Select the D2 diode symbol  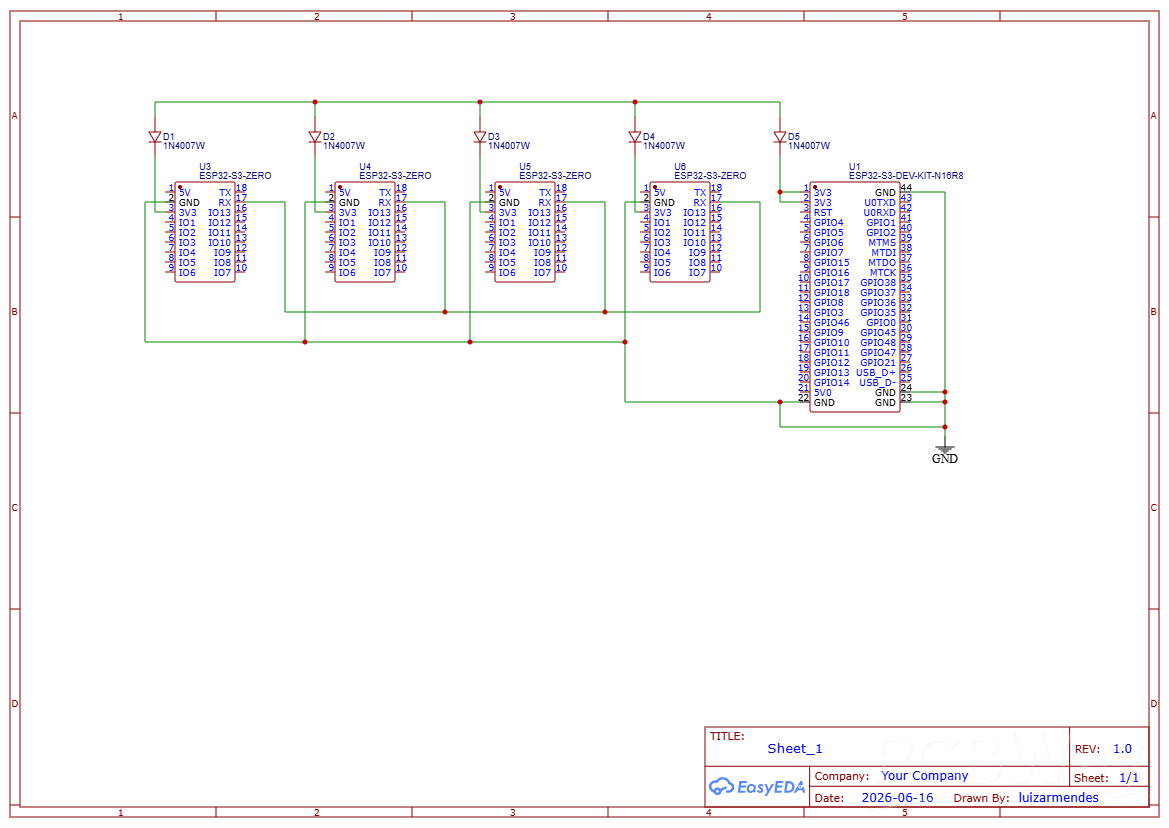315,137
